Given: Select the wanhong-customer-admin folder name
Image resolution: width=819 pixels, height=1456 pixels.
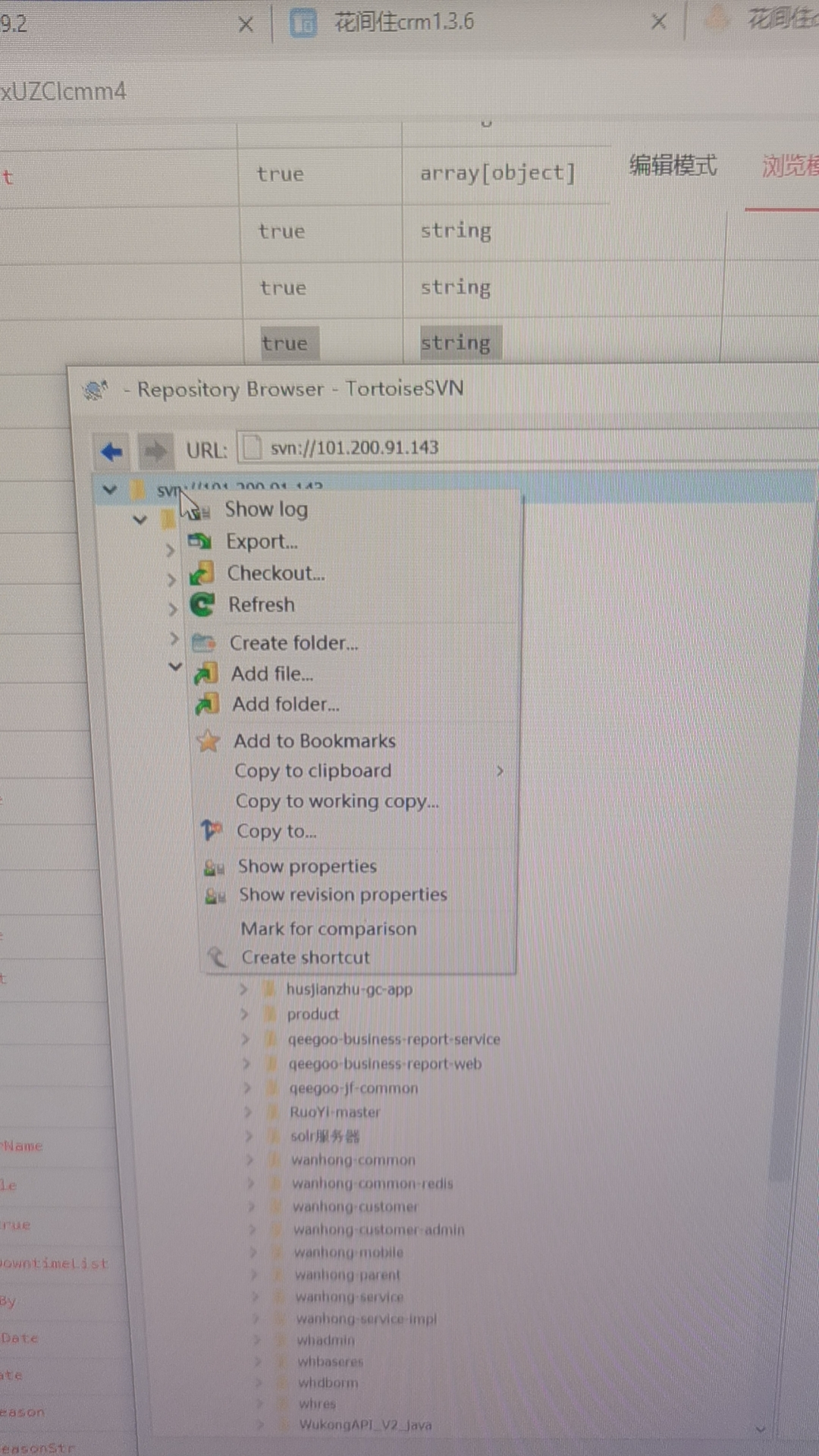Looking at the screenshot, I should coord(379,1229).
